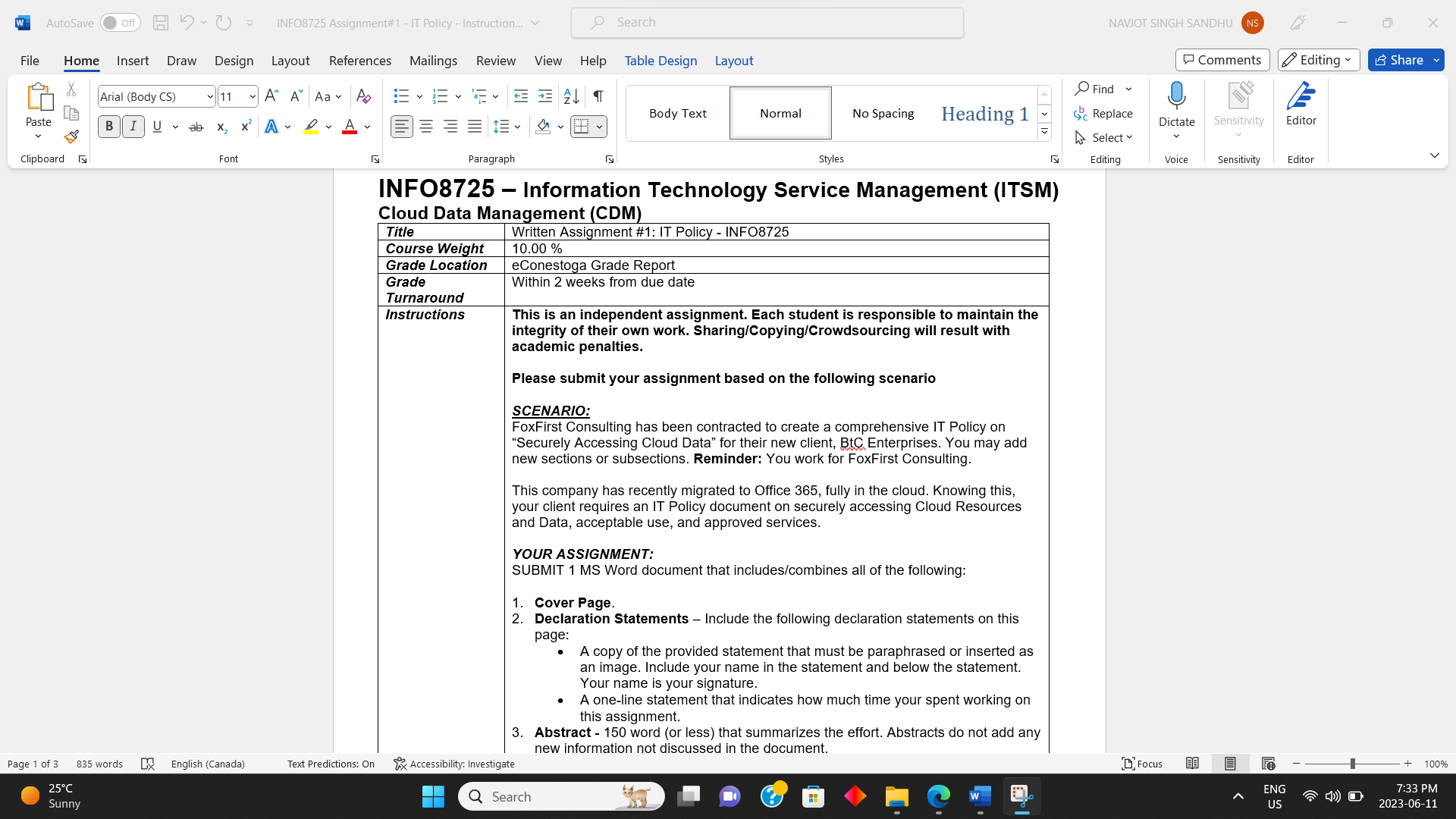Viewport: 1456px width, 819px height.
Task: Open the font name dropdown
Action: [x=209, y=96]
